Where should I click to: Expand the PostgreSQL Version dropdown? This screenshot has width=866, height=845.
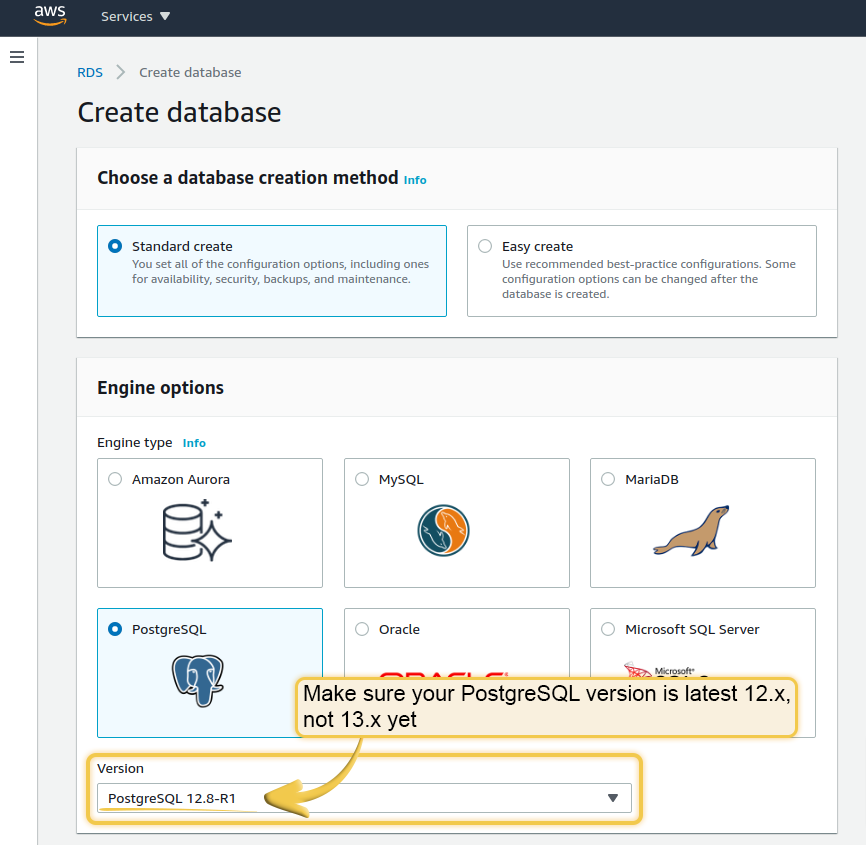365,798
